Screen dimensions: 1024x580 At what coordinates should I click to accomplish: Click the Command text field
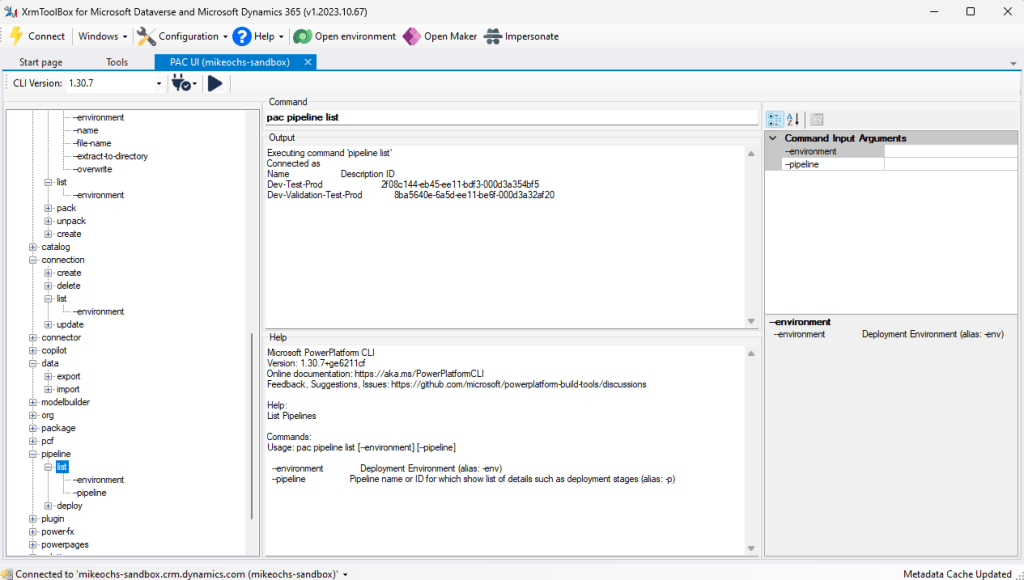[511, 118]
